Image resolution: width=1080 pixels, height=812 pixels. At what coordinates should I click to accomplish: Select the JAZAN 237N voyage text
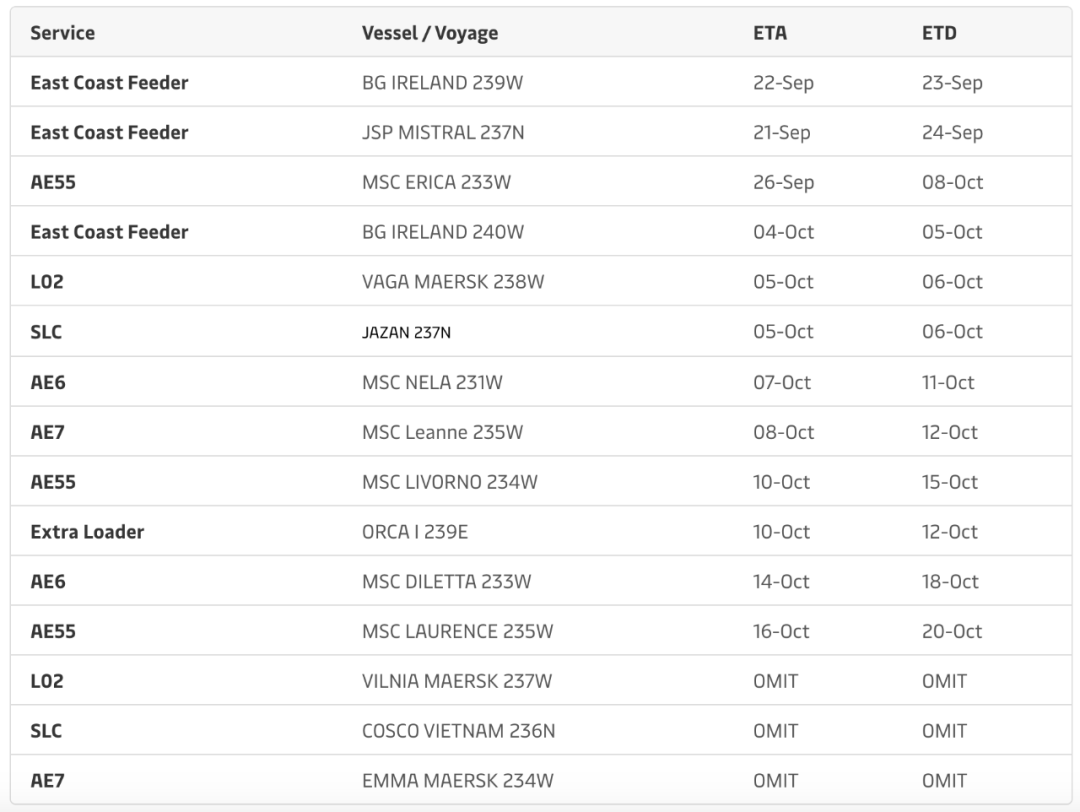click(x=406, y=332)
